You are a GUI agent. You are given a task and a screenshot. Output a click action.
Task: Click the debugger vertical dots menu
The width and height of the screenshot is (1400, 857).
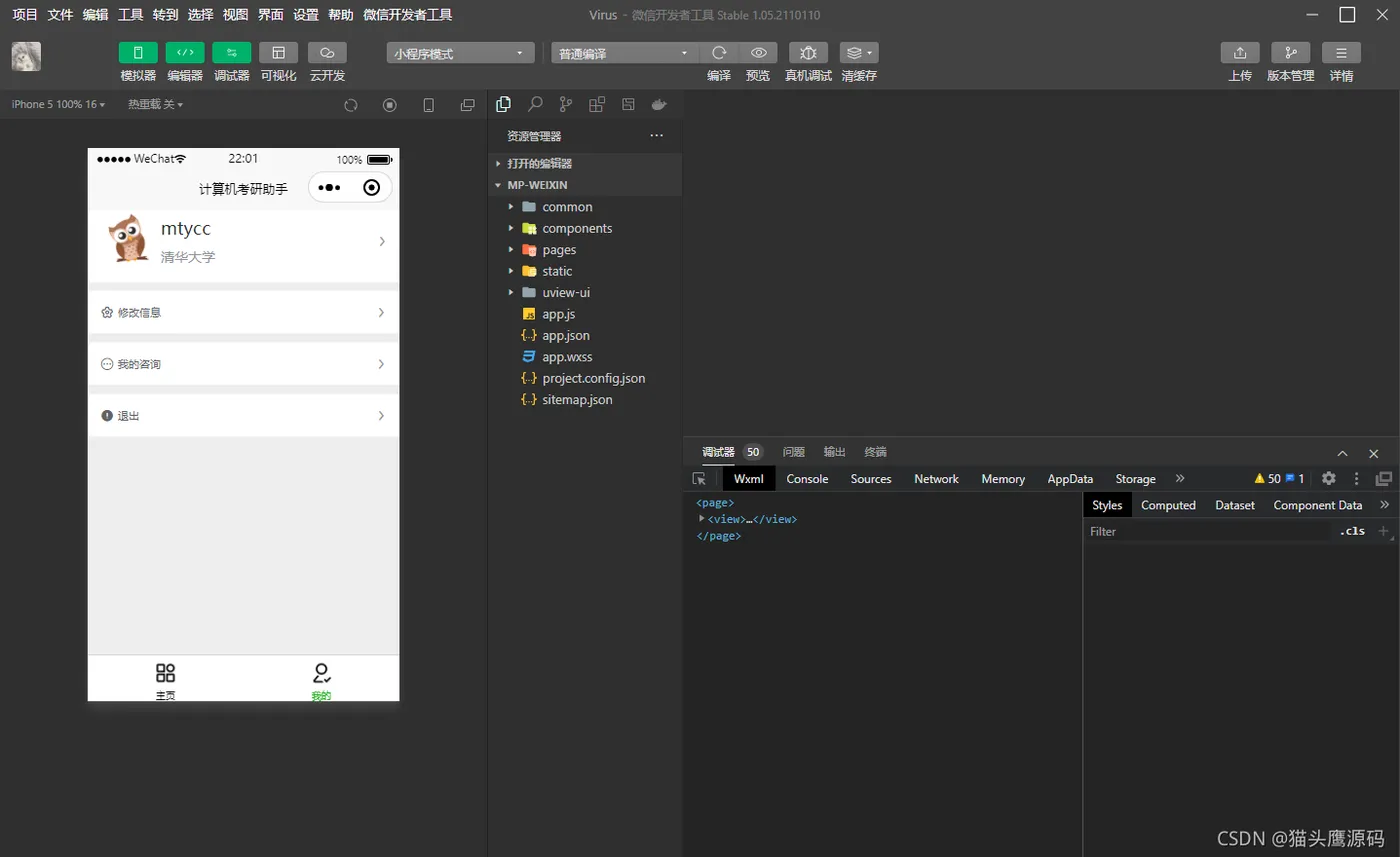(x=1357, y=479)
